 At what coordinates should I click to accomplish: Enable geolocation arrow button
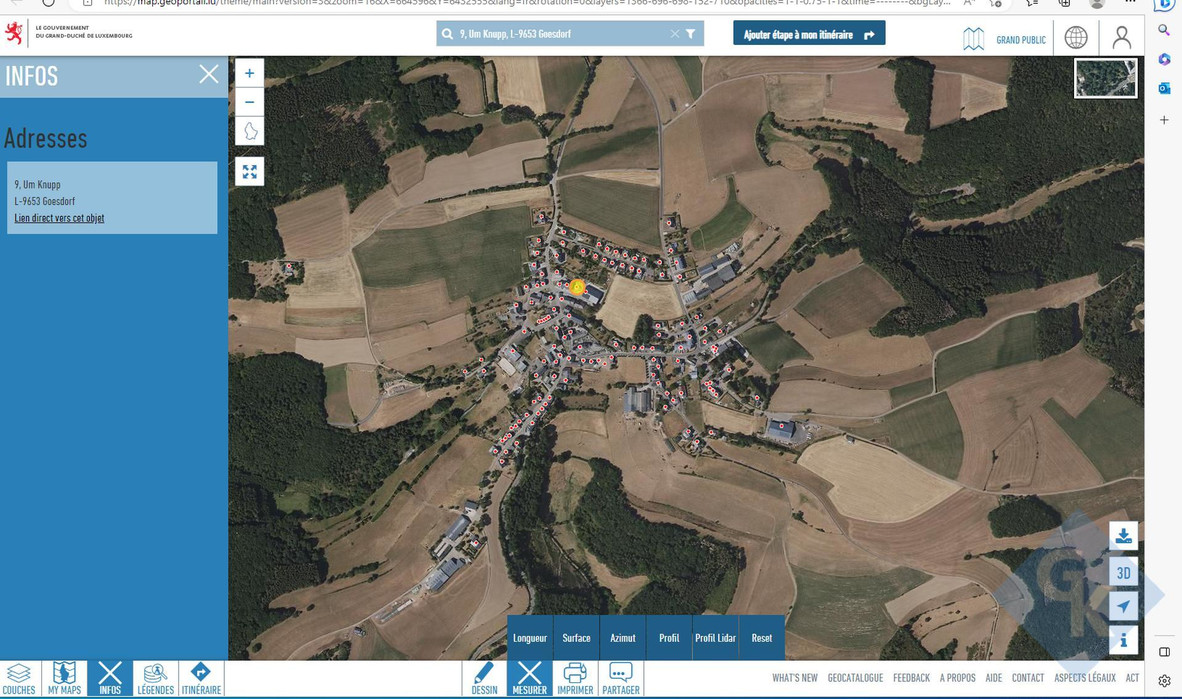(x=1123, y=606)
